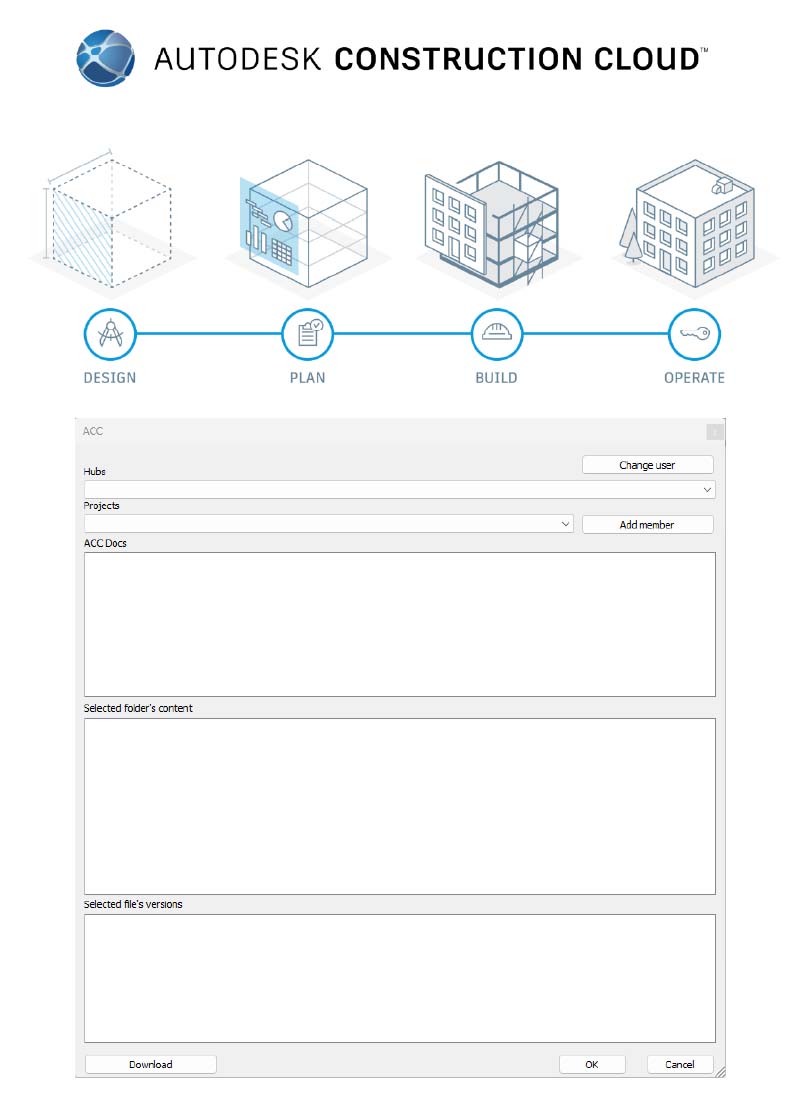Click the Autodesk Construction Cloud globe logo
The width and height of the screenshot is (800, 1100).
[107, 57]
